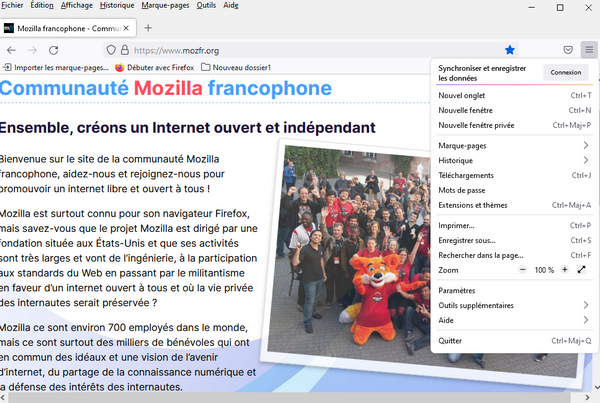Expand the Marque-pages submenu

[514, 145]
